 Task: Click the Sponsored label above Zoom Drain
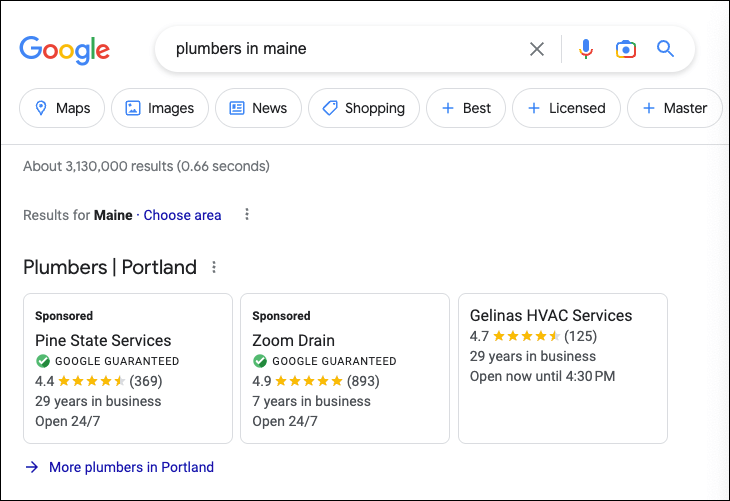tap(281, 316)
